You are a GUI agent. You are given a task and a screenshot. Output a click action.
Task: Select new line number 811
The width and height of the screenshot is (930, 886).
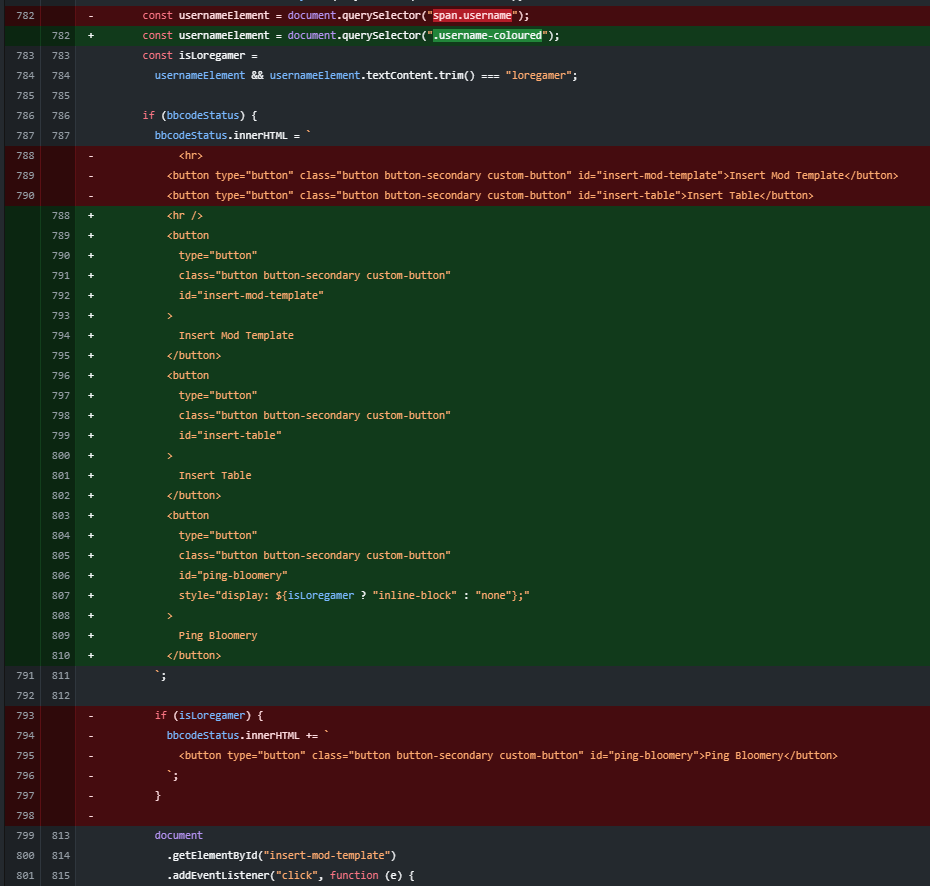click(x=60, y=675)
